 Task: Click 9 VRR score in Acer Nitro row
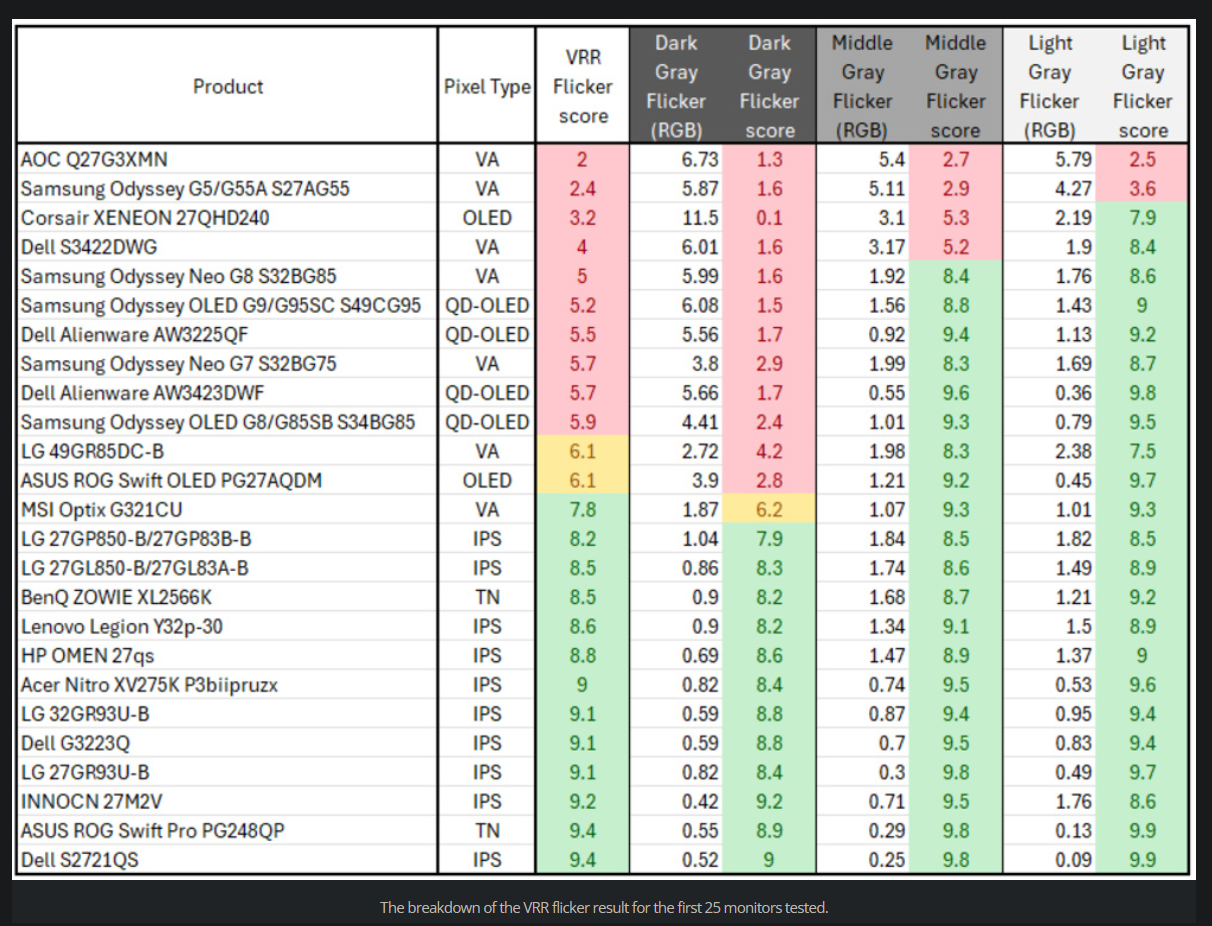tap(583, 685)
